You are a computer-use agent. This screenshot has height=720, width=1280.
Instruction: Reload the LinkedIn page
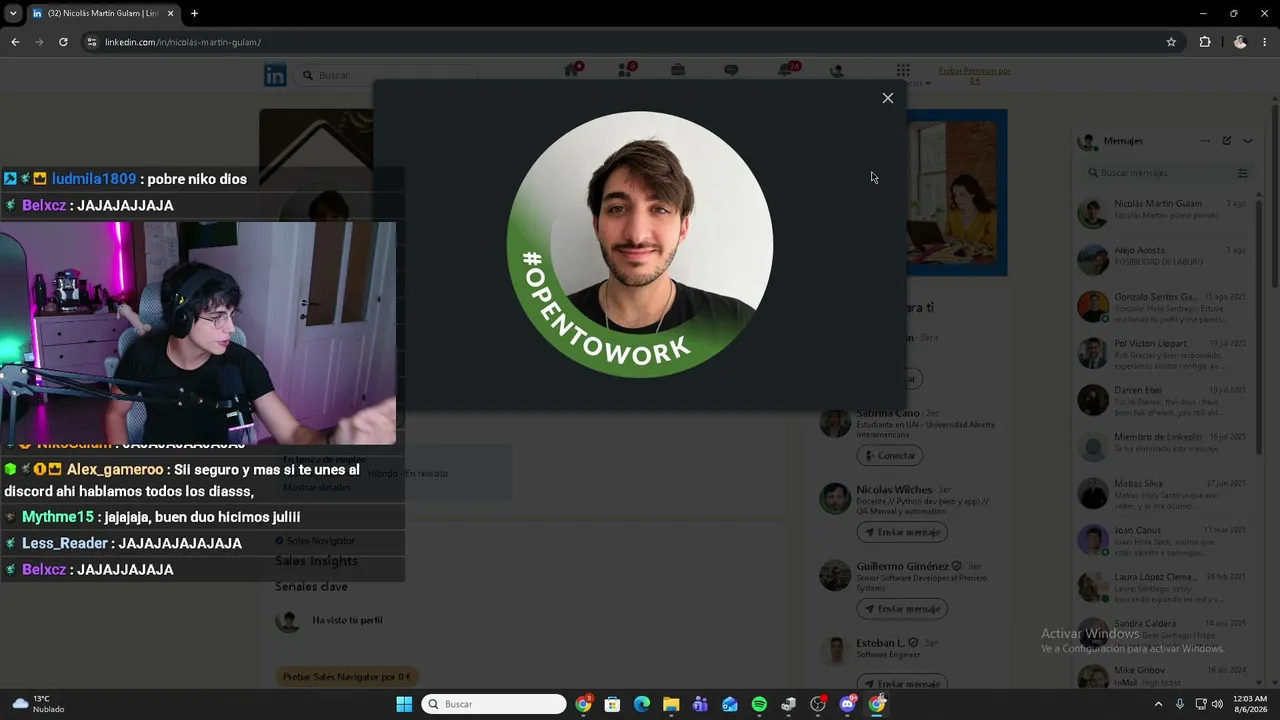[x=63, y=42]
